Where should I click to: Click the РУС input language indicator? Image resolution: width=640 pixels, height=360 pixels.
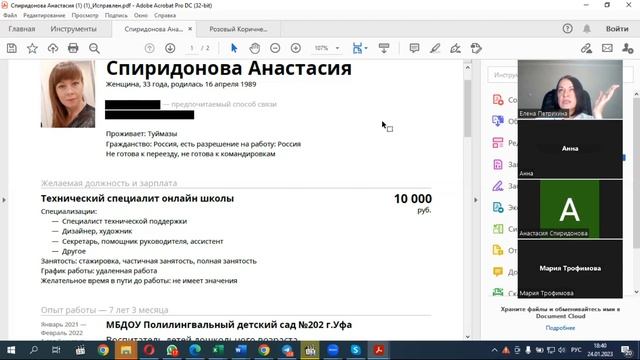click(x=576, y=350)
